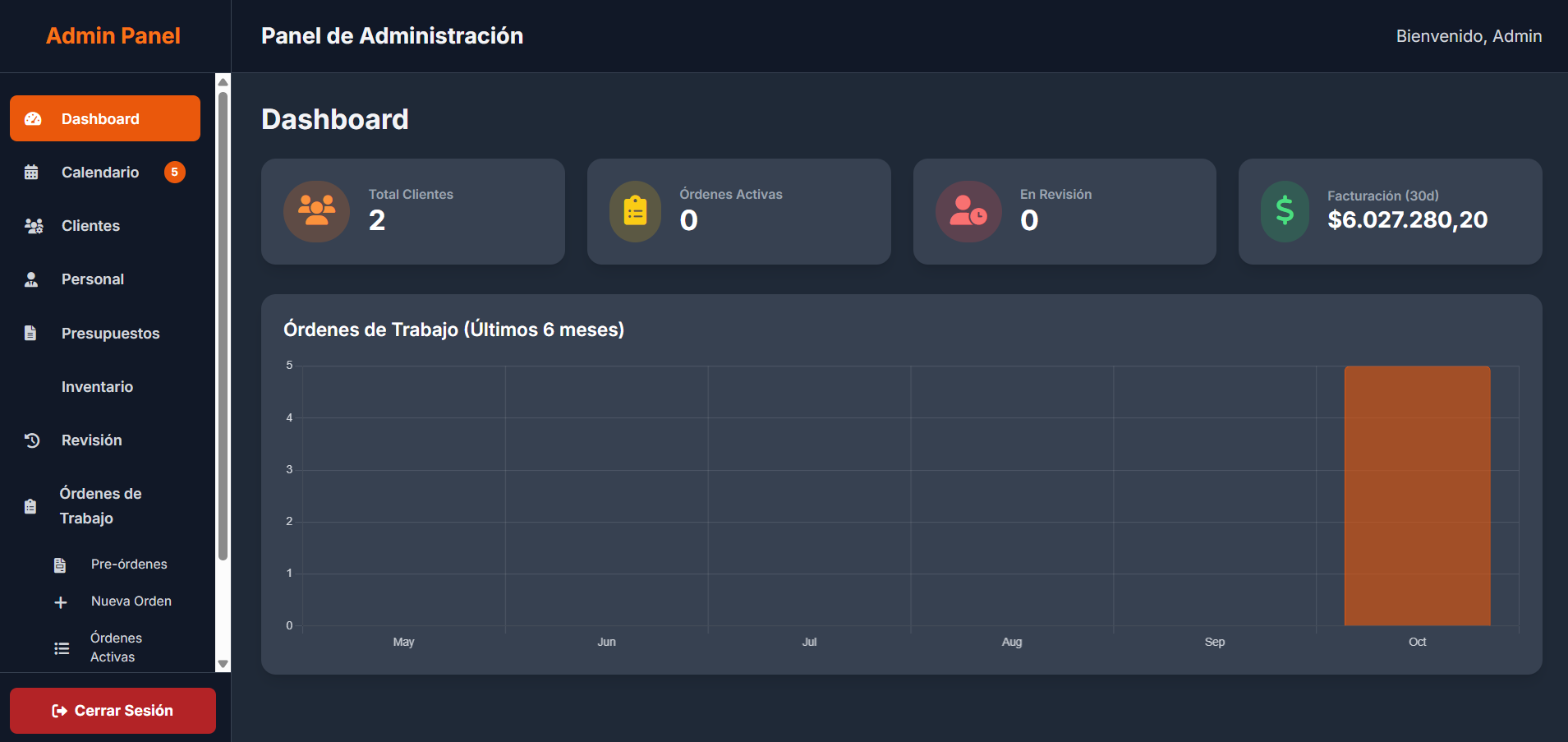Open the Calendario calendar icon

point(32,172)
